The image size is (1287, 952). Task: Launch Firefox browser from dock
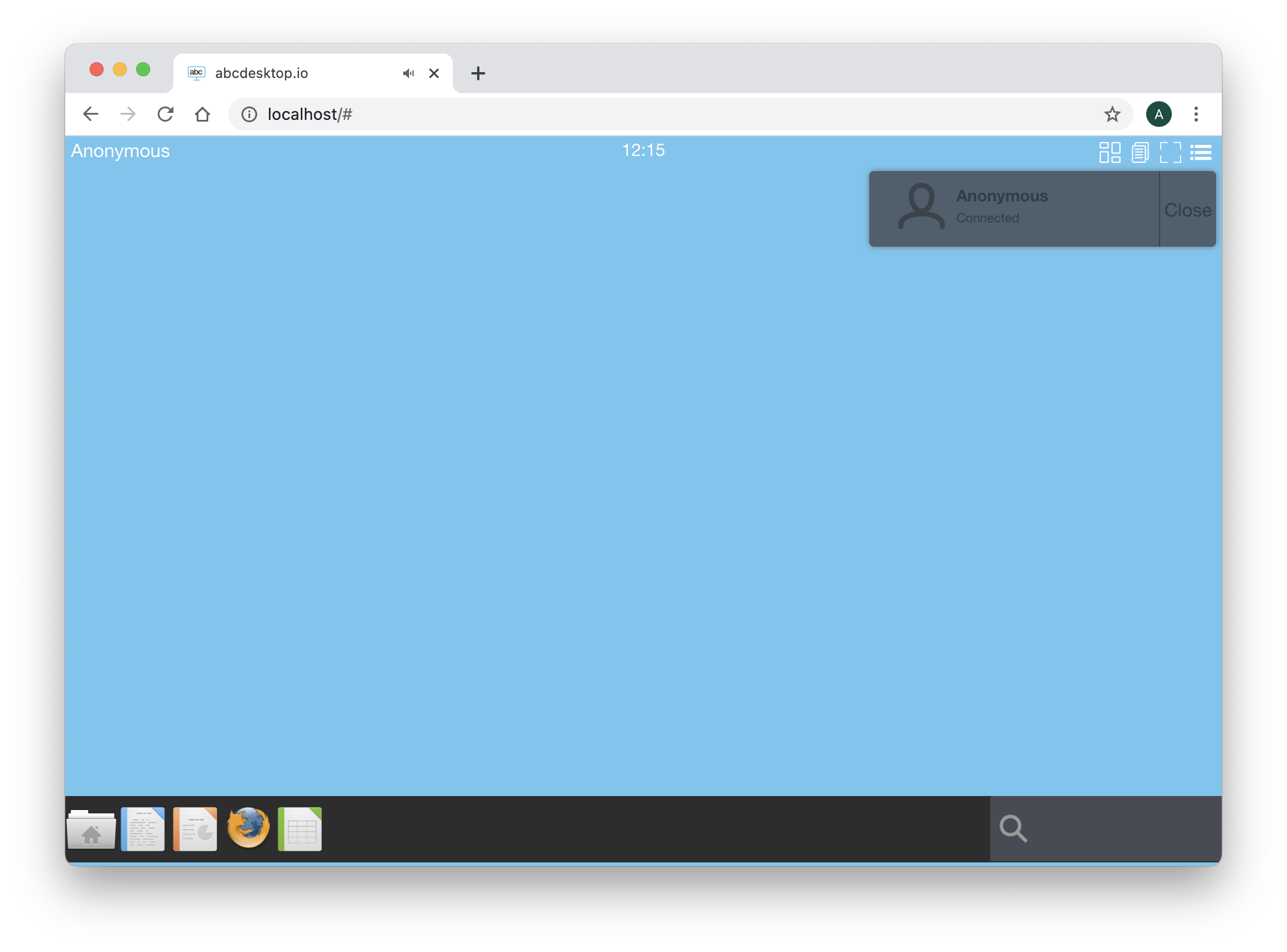pyautogui.click(x=247, y=827)
